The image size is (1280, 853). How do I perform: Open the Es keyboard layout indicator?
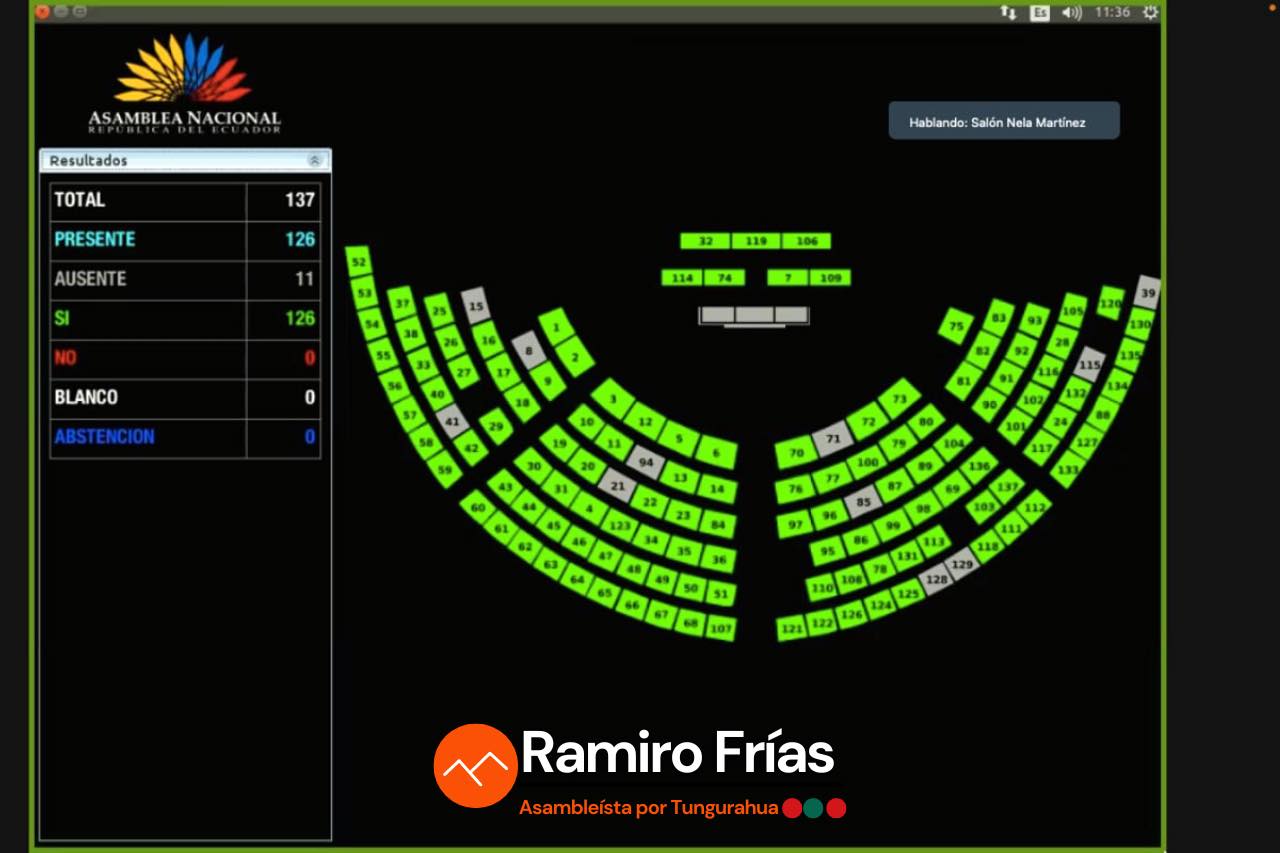1040,12
